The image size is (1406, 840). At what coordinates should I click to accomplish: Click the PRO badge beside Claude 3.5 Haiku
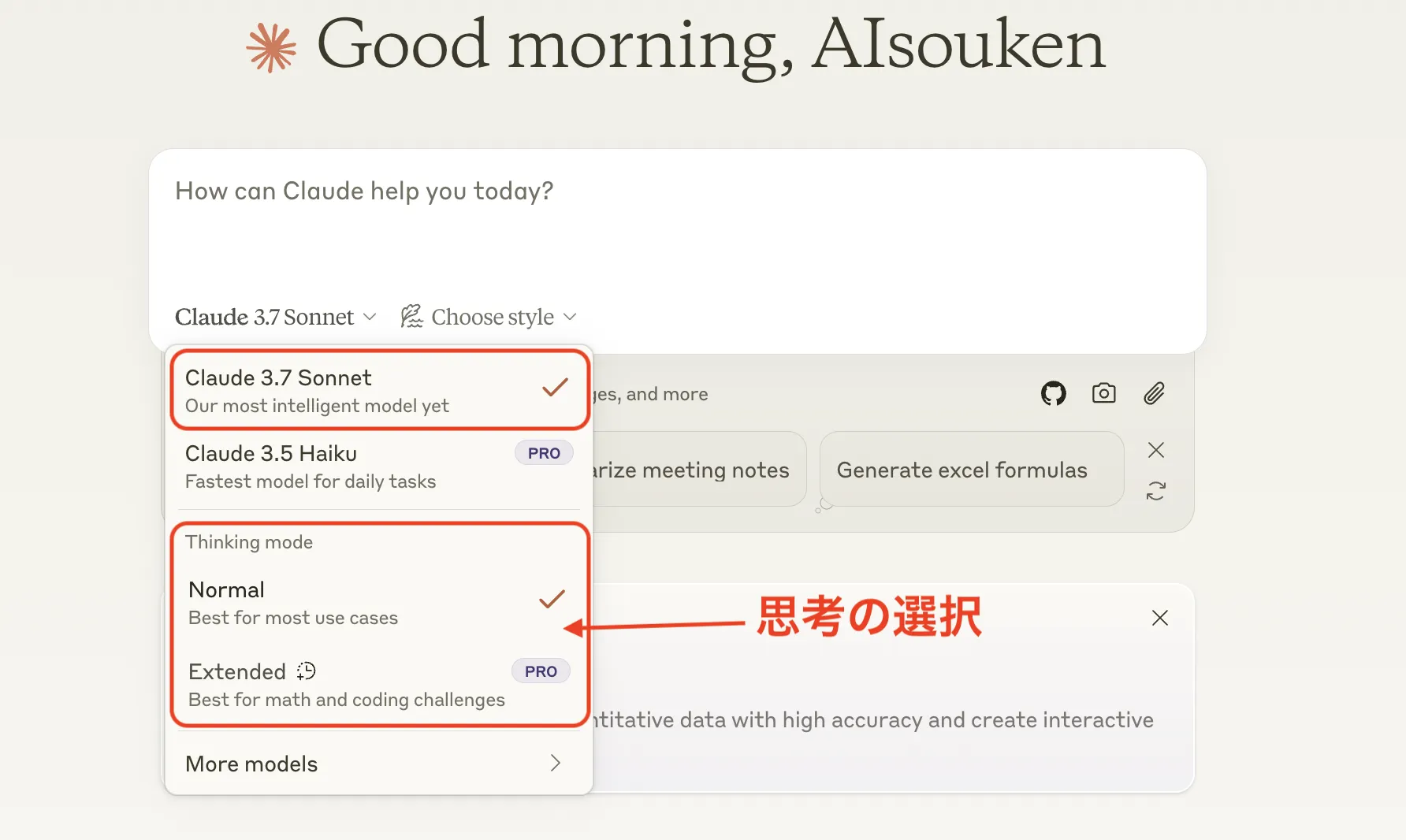(x=544, y=453)
